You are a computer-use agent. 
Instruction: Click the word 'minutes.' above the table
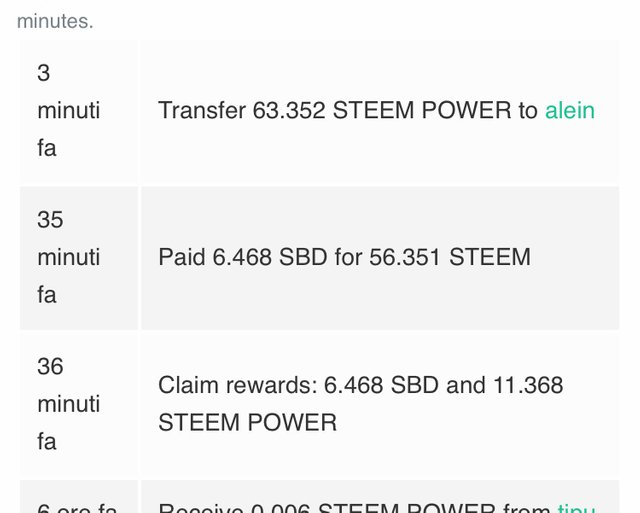pos(55,21)
